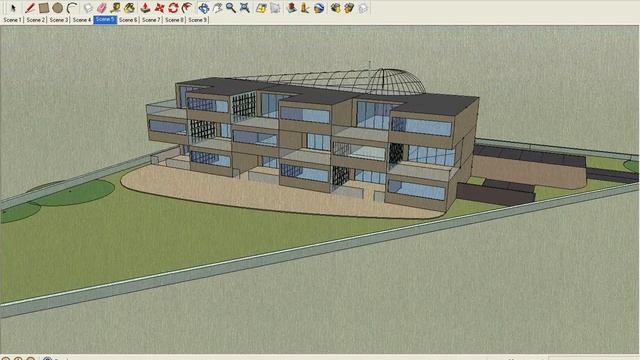Click the Make Component icon
This screenshot has height=360, width=640.
[88, 8]
